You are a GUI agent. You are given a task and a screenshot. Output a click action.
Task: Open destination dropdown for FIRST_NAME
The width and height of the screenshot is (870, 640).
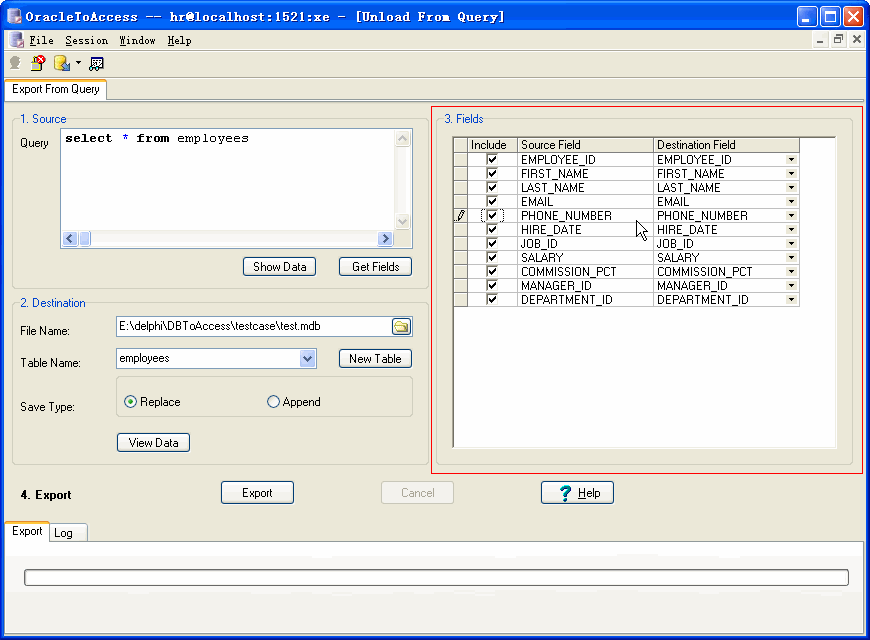pos(791,173)
